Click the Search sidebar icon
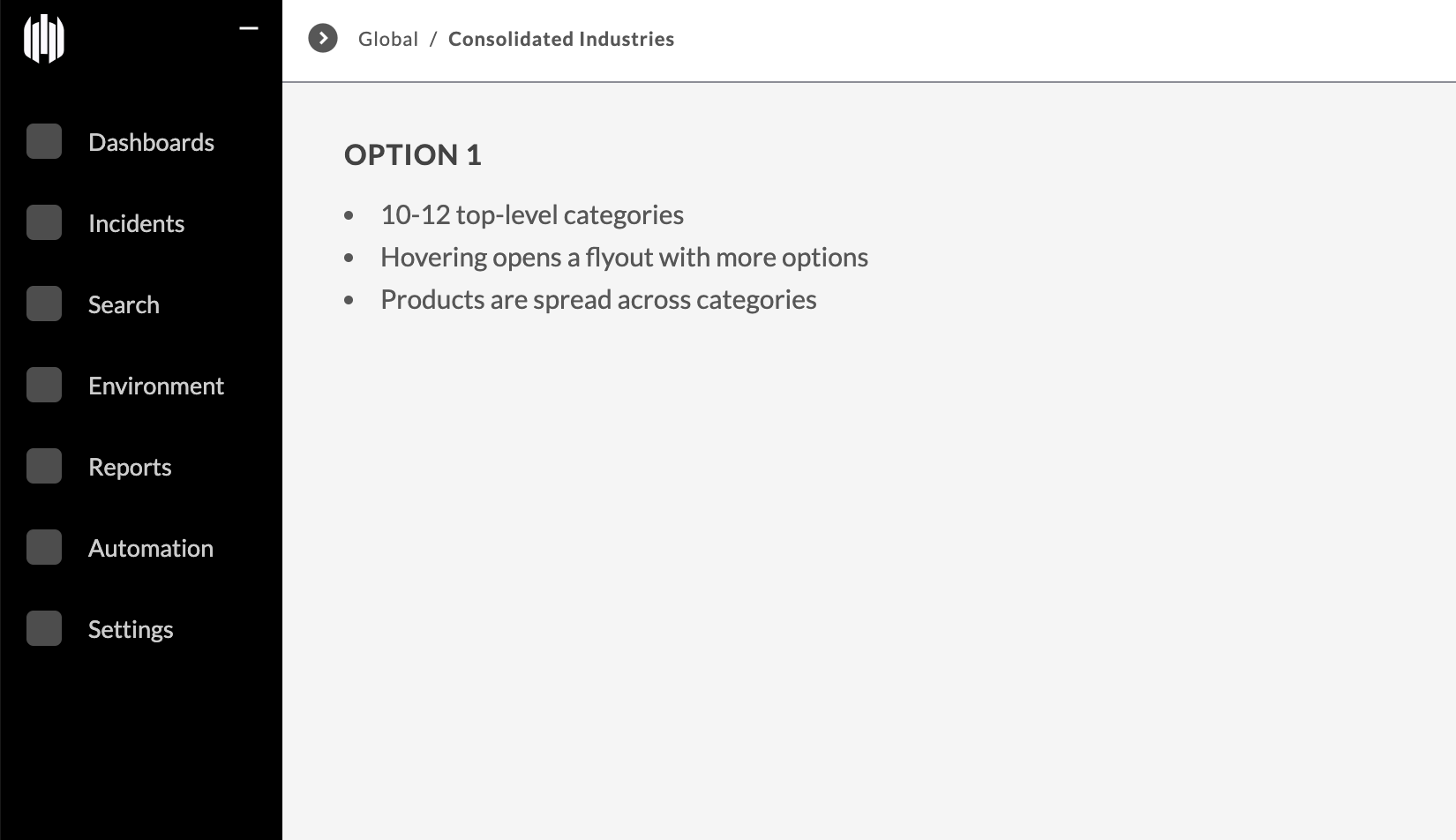This screenshot has height=840, width=1456. pos(43,304)
